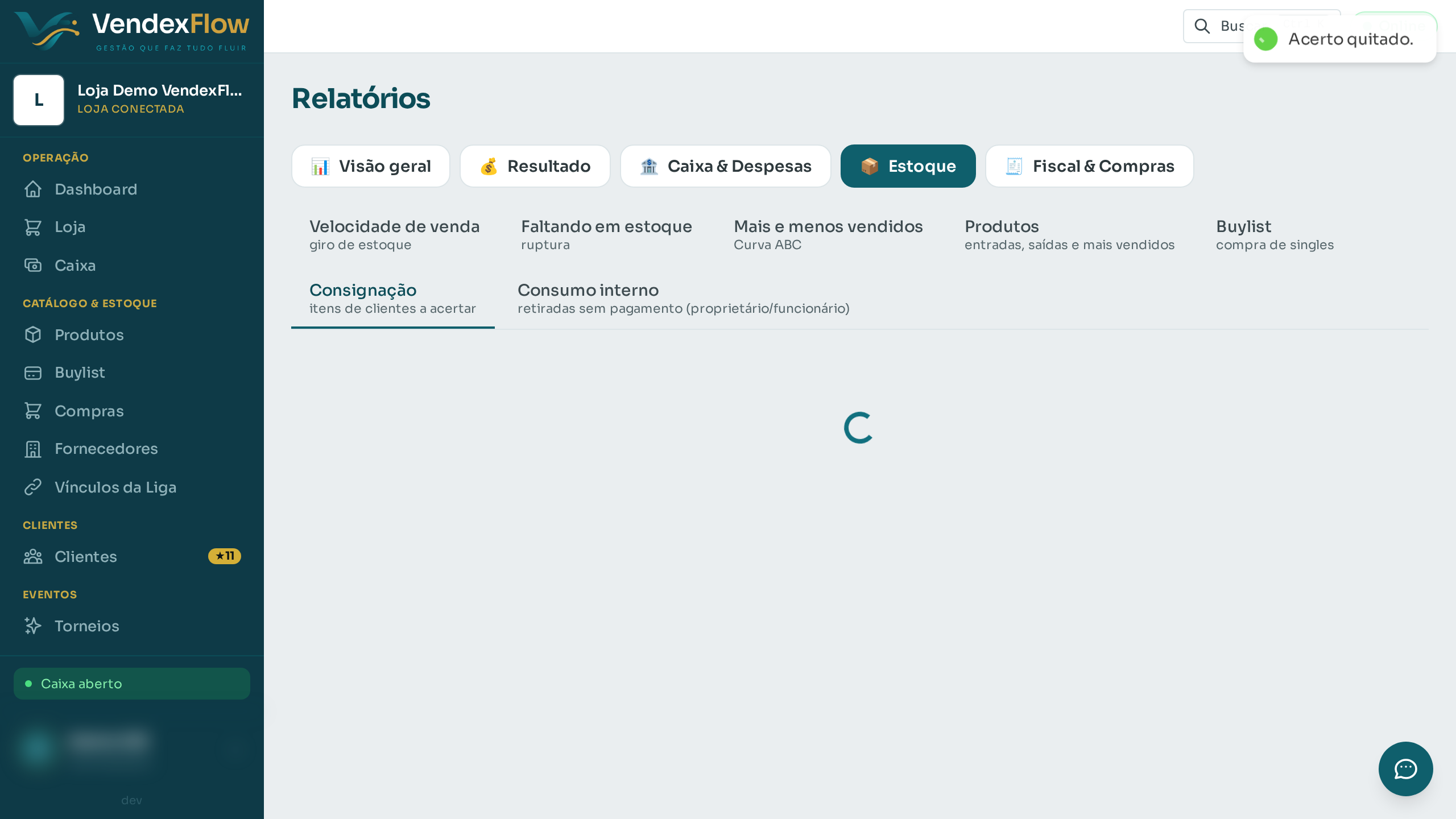Open Buylist in the sidebar menu
This screenshot has width=1456, height=819.
132,373
